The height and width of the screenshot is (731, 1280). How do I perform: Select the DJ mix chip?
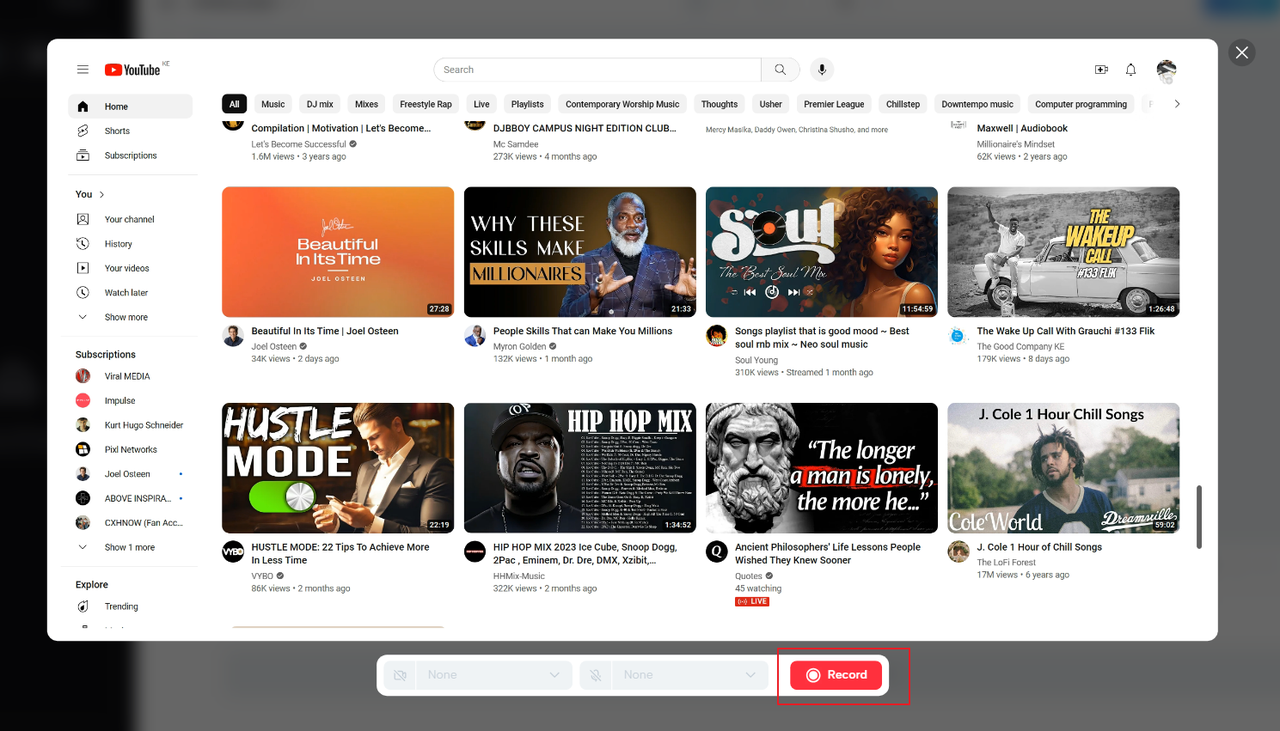click(320, 104)
